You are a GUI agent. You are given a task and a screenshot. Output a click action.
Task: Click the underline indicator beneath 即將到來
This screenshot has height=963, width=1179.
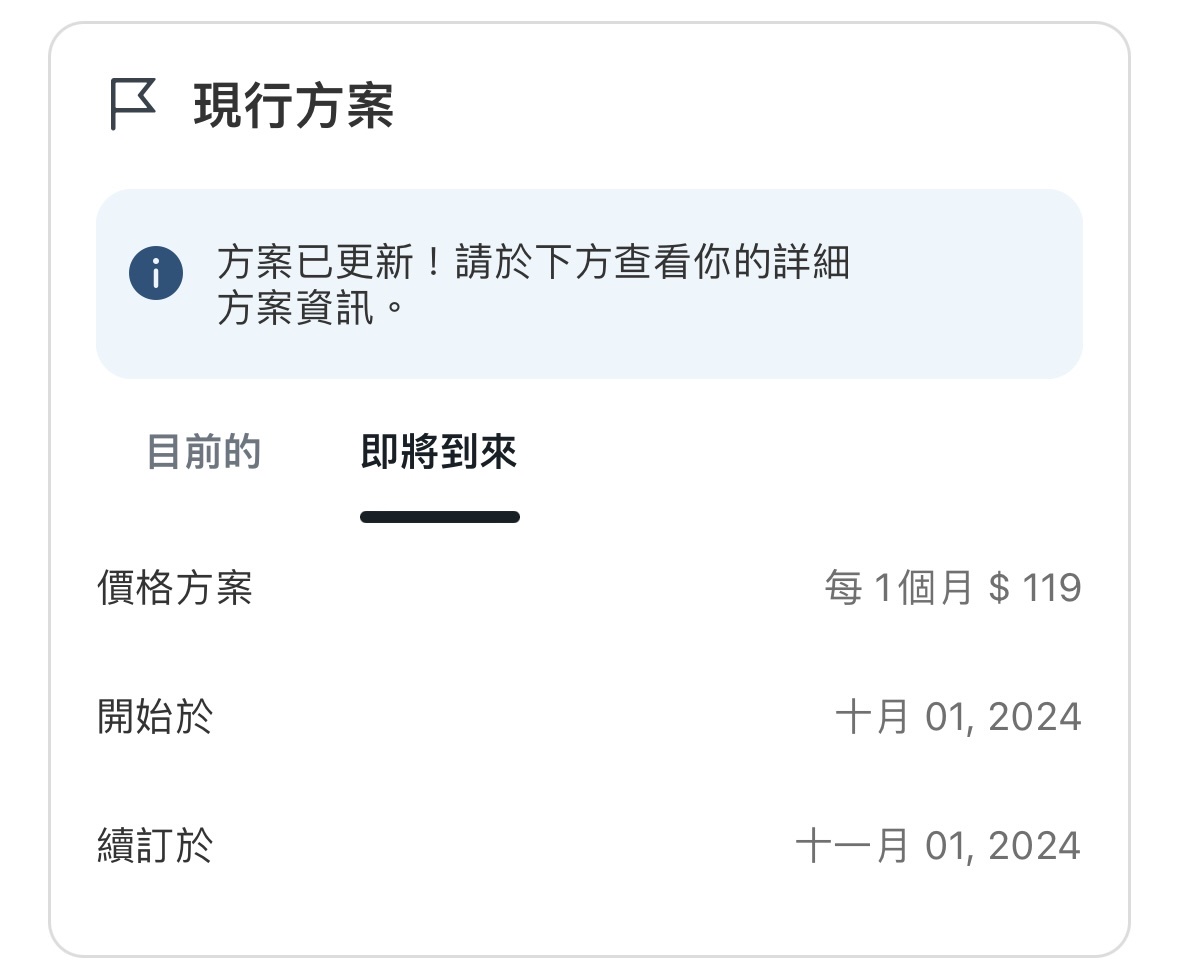pos(439,517)
